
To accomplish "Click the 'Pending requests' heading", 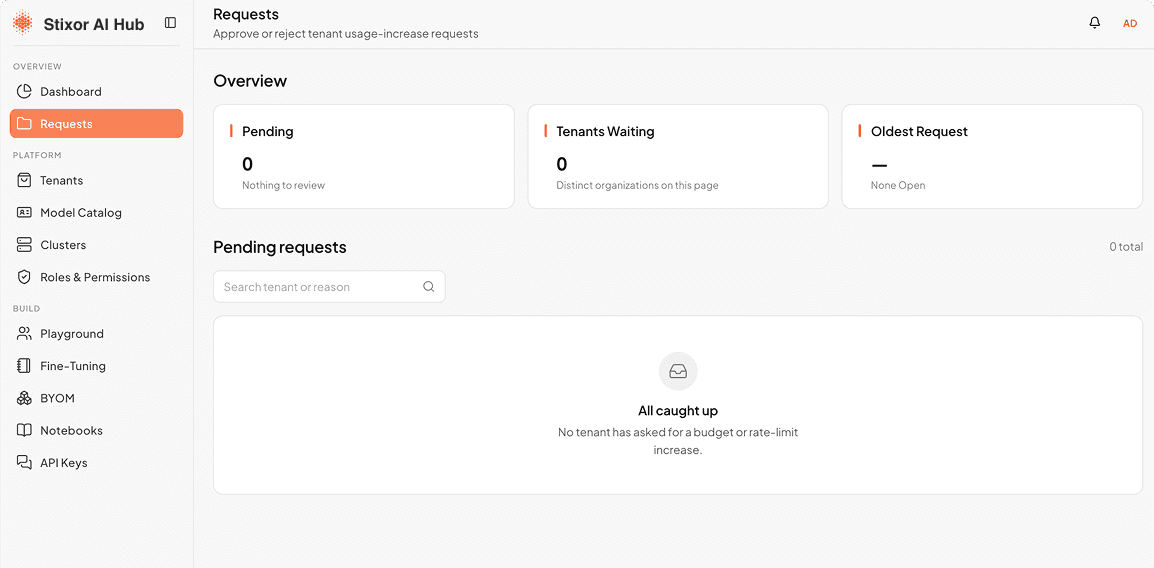I will [280, 247].
